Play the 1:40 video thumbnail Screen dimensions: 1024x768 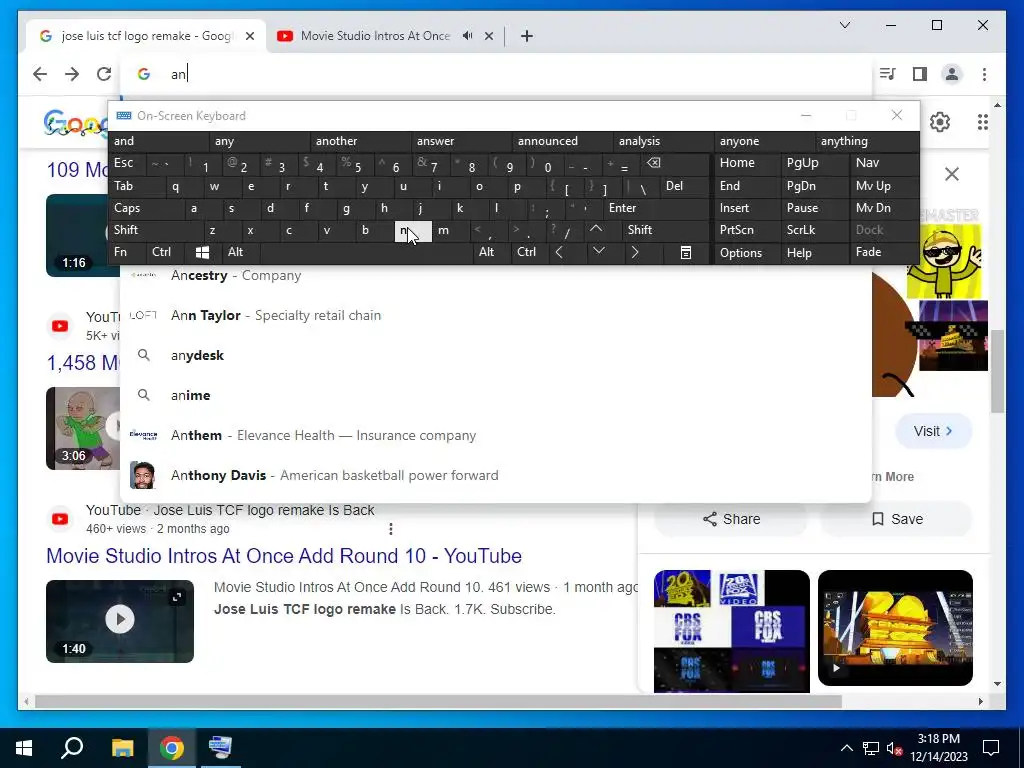pos(120,620)
